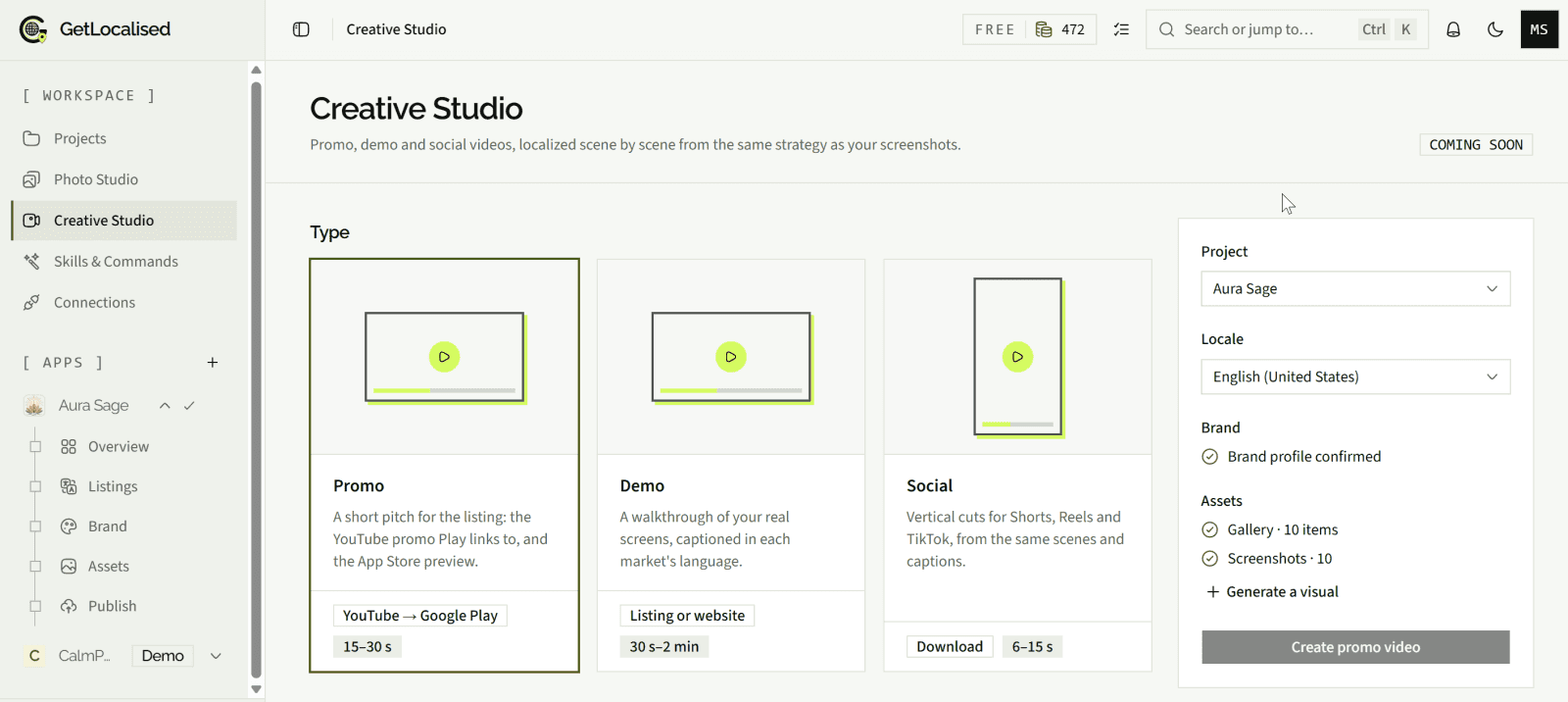
Task: Click the Aura Sage app icon
Action: 34,406
